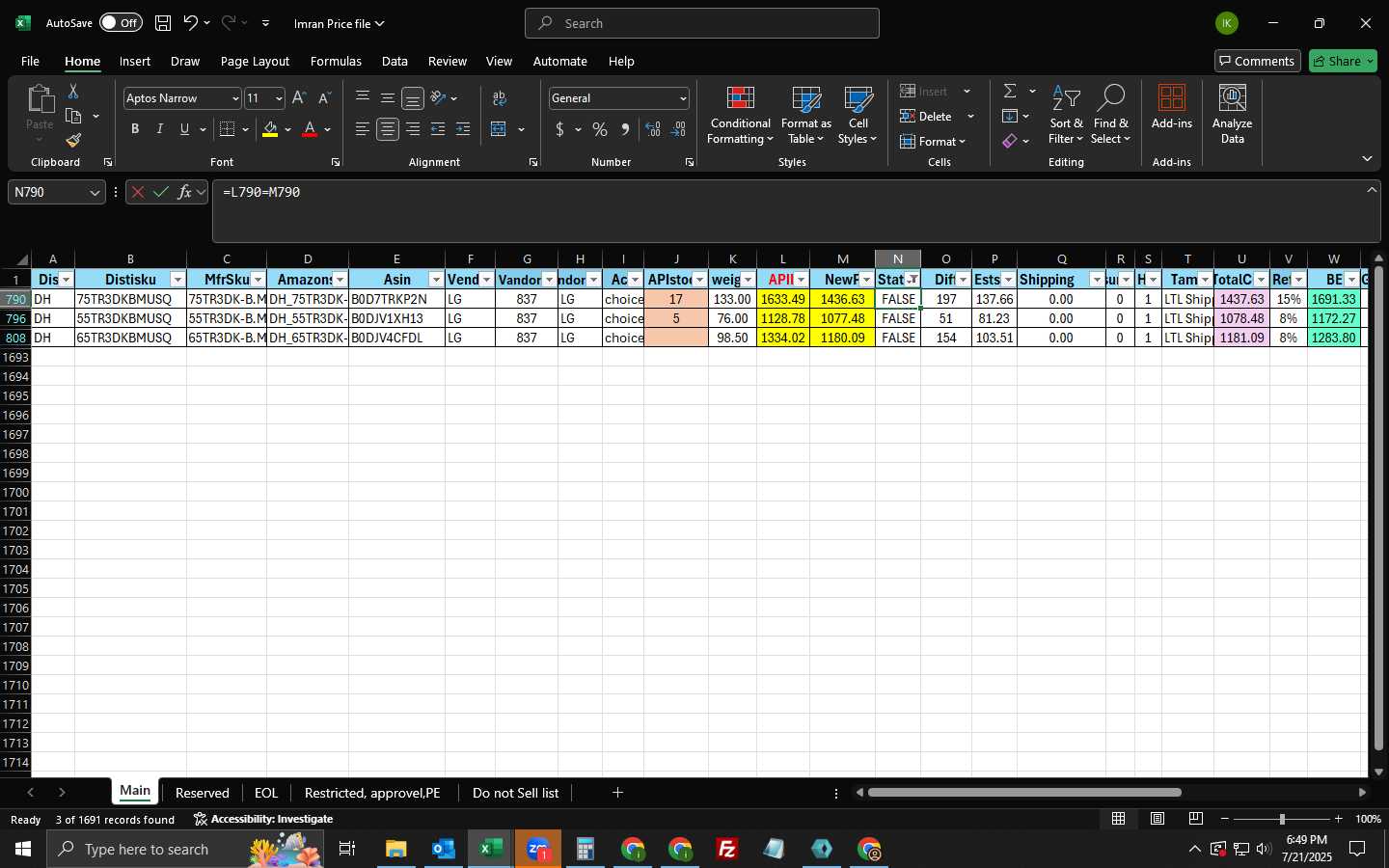Click the Wrap Text icon
Image resolution: width=1389 pixels, height=868 pixels.
point(500,98)
